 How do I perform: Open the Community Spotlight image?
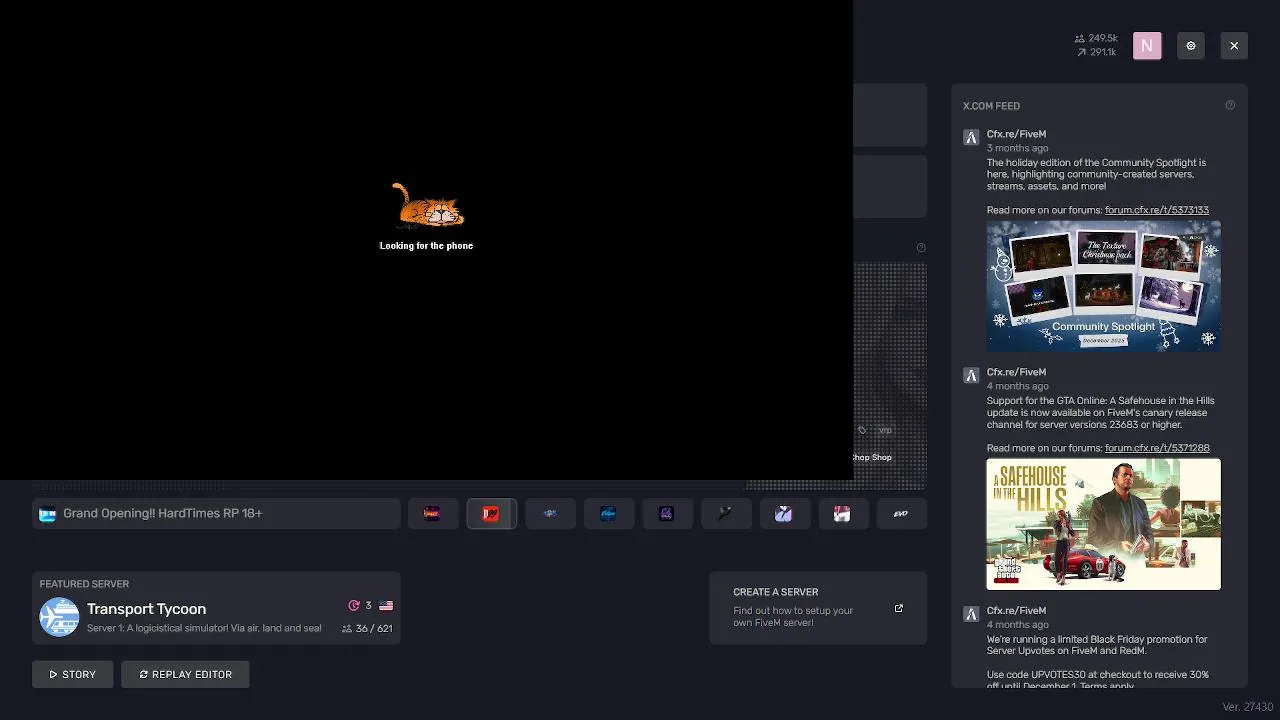(1103, 285)
